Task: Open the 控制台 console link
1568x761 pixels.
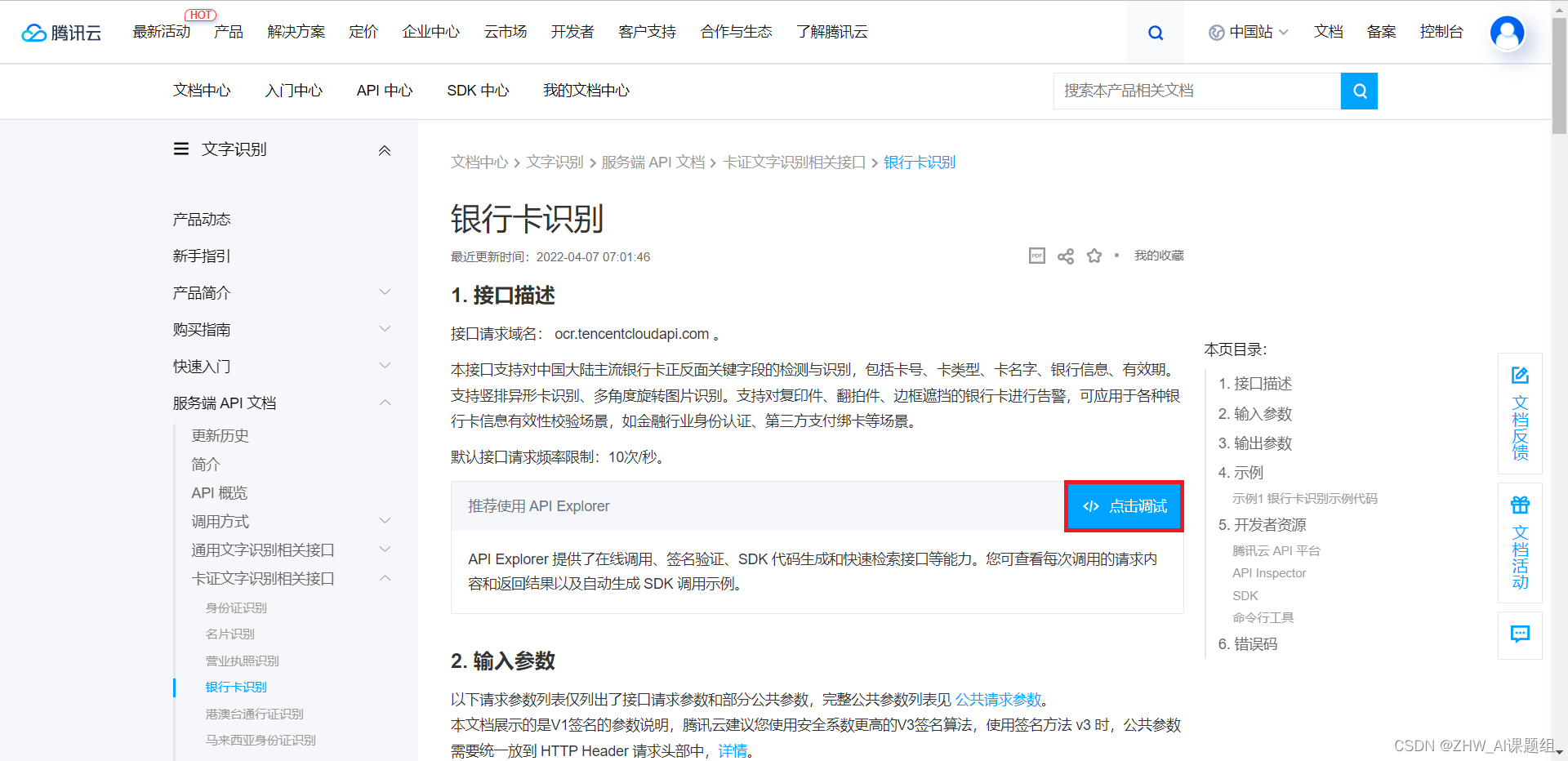Action: pos(1441,32)
